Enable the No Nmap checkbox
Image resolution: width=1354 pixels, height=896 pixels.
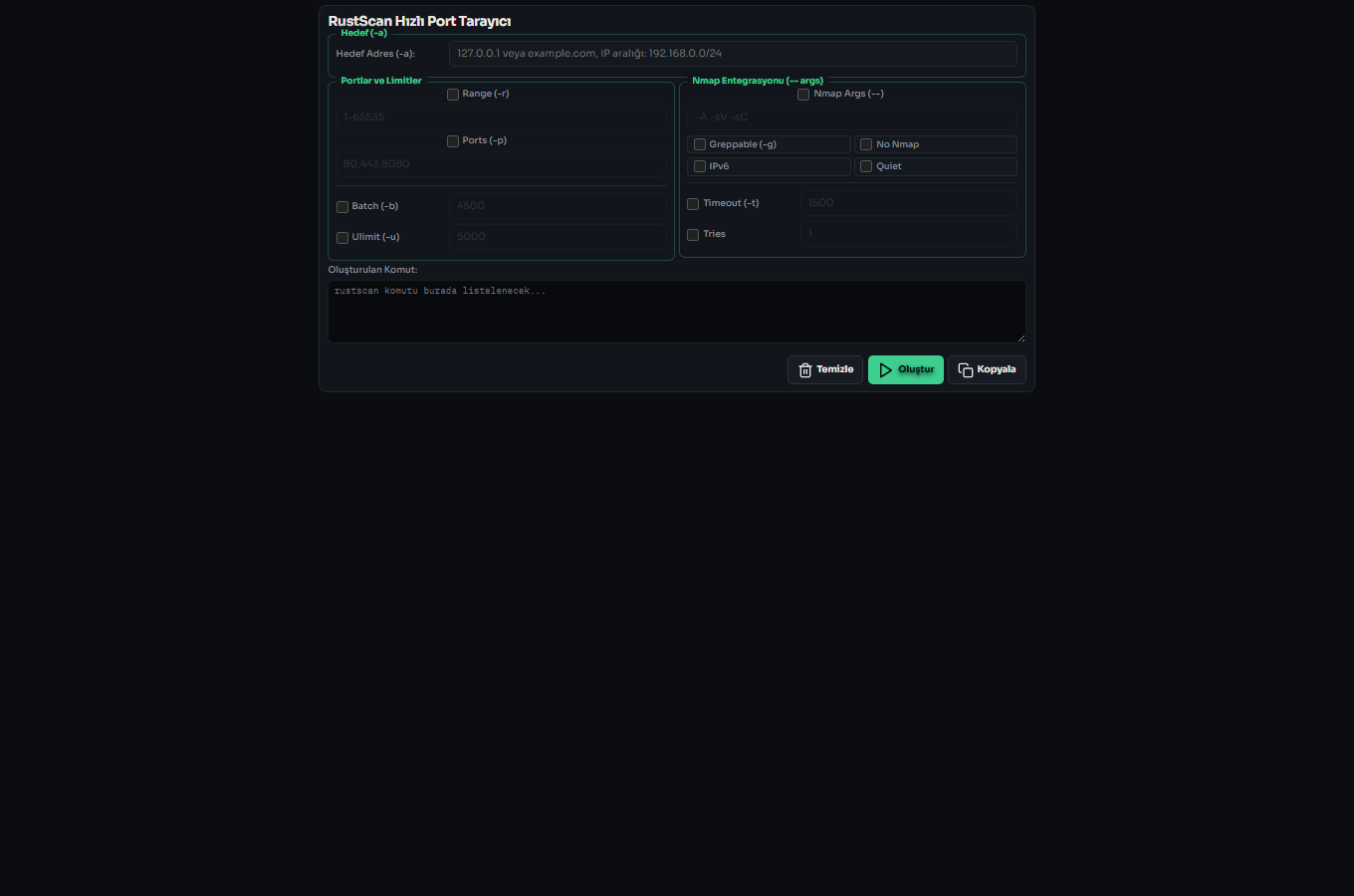point(866,144)
